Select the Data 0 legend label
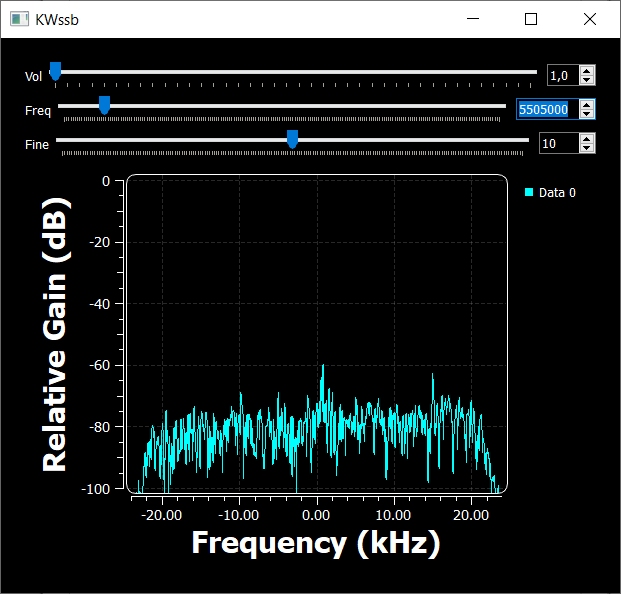The image size is (621, 594). point(557,193)
